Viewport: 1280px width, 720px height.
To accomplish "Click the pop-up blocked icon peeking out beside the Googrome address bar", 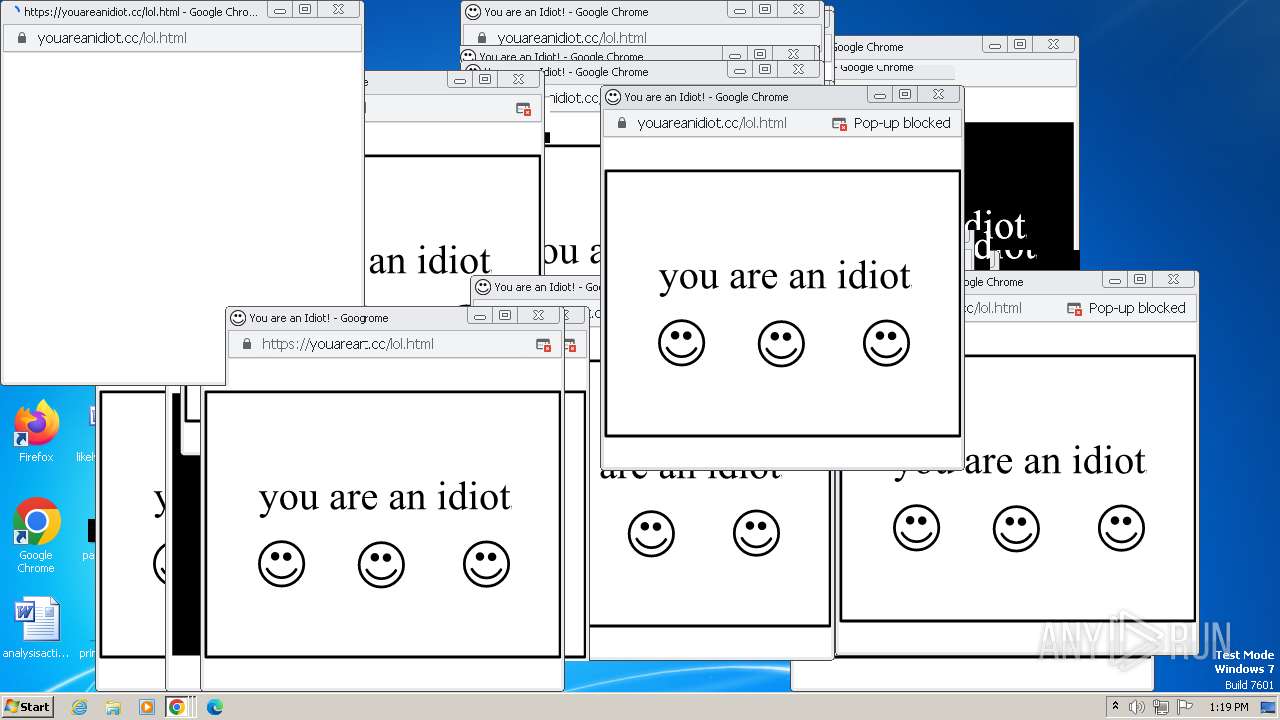I will [570, 346].
